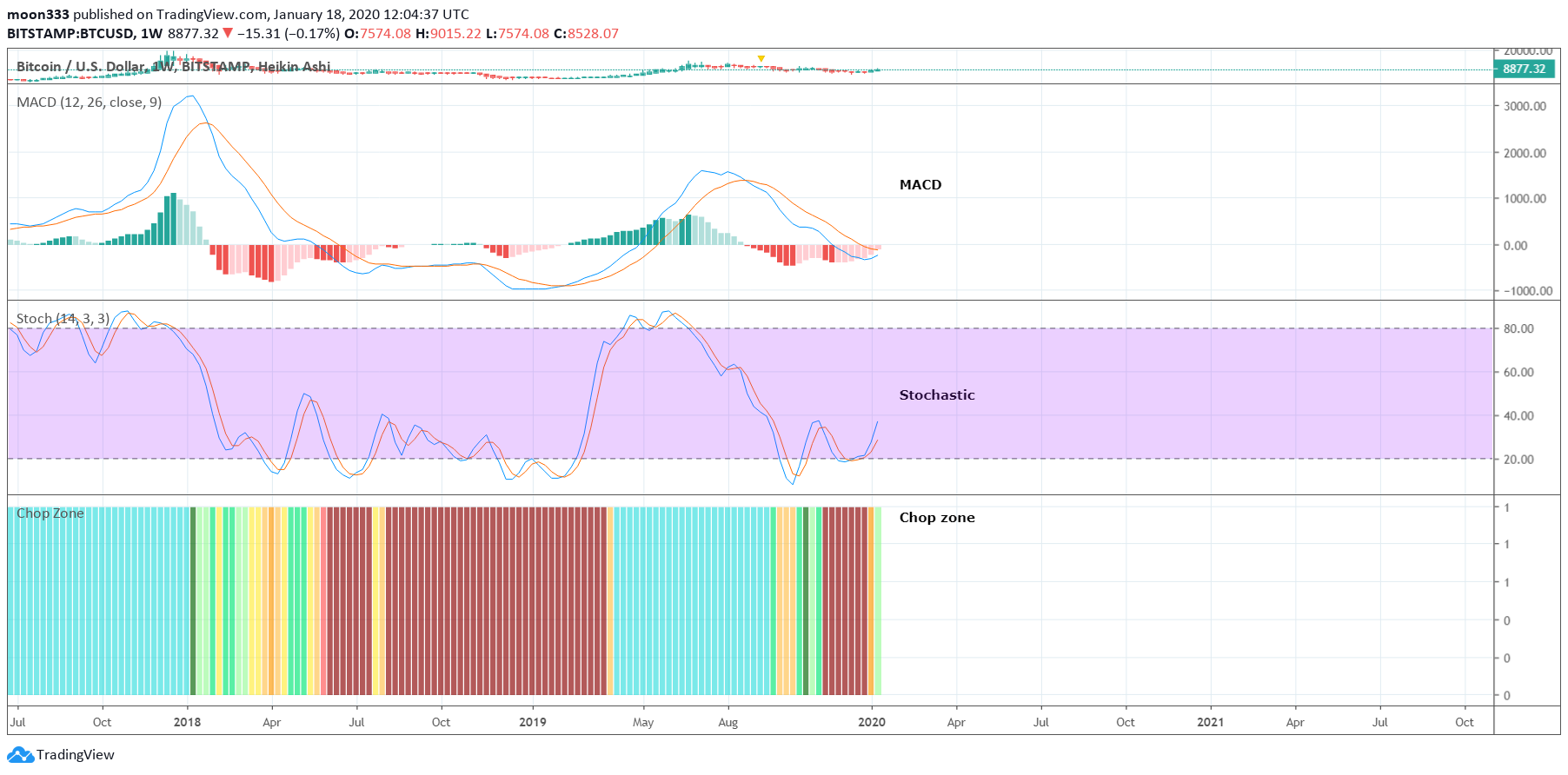Click the 40.00 Stochastic axis label
This screenshot has height=775, width=1568.
tap(1518, 416)
